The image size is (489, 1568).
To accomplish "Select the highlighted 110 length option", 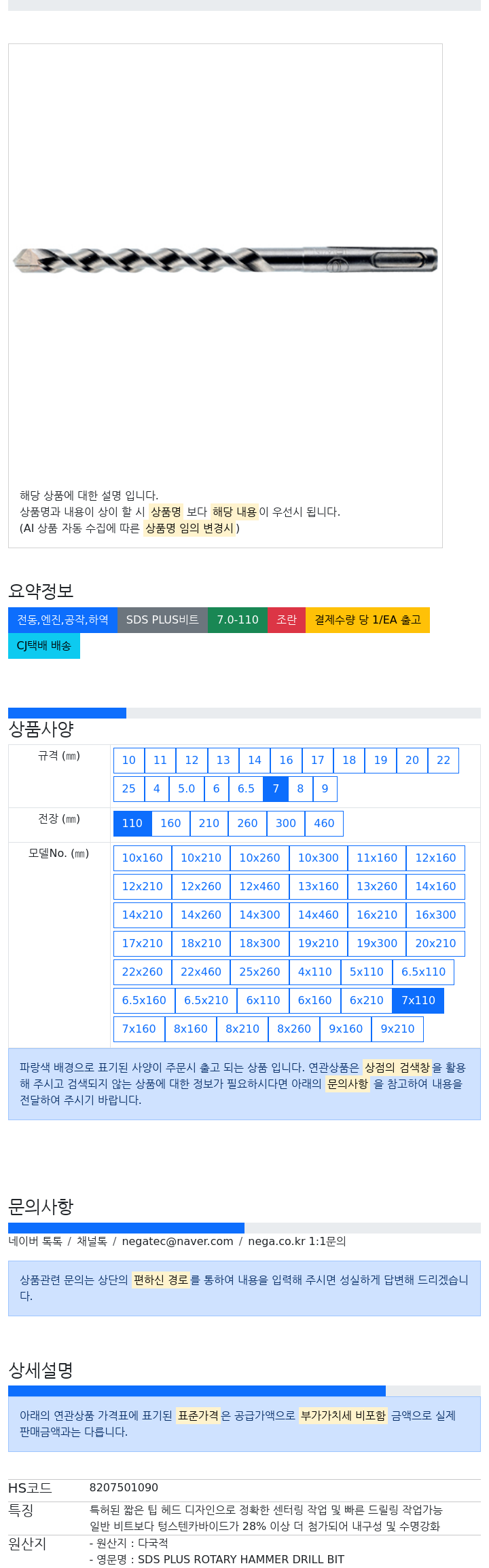I will 132,824.
